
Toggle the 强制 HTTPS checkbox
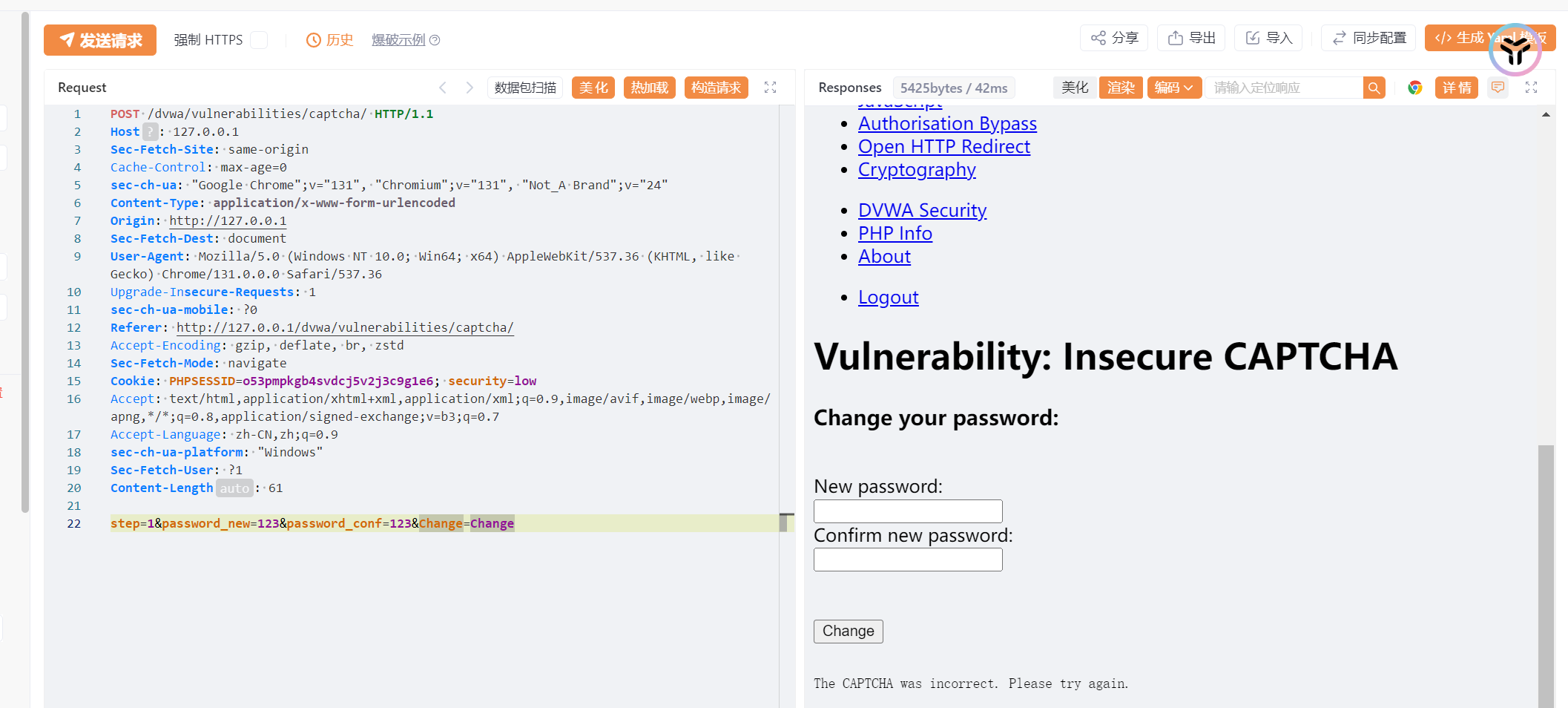(259, 40)
